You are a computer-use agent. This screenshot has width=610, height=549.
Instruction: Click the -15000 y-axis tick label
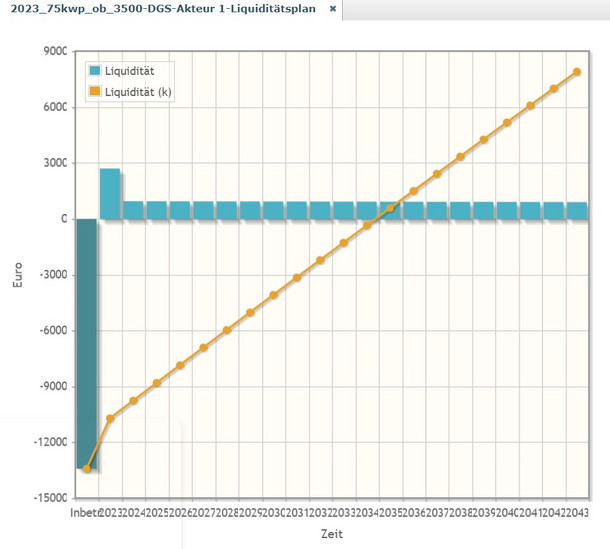[x=48, y=498]
